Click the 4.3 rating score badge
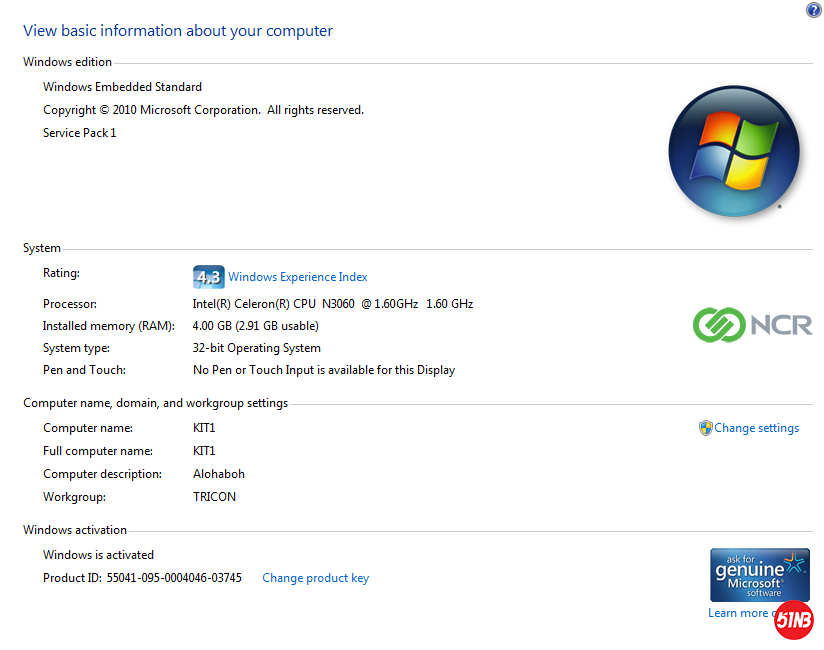Image resolution: width=824 pixels, height=650 pixels. tap(208, 277)
